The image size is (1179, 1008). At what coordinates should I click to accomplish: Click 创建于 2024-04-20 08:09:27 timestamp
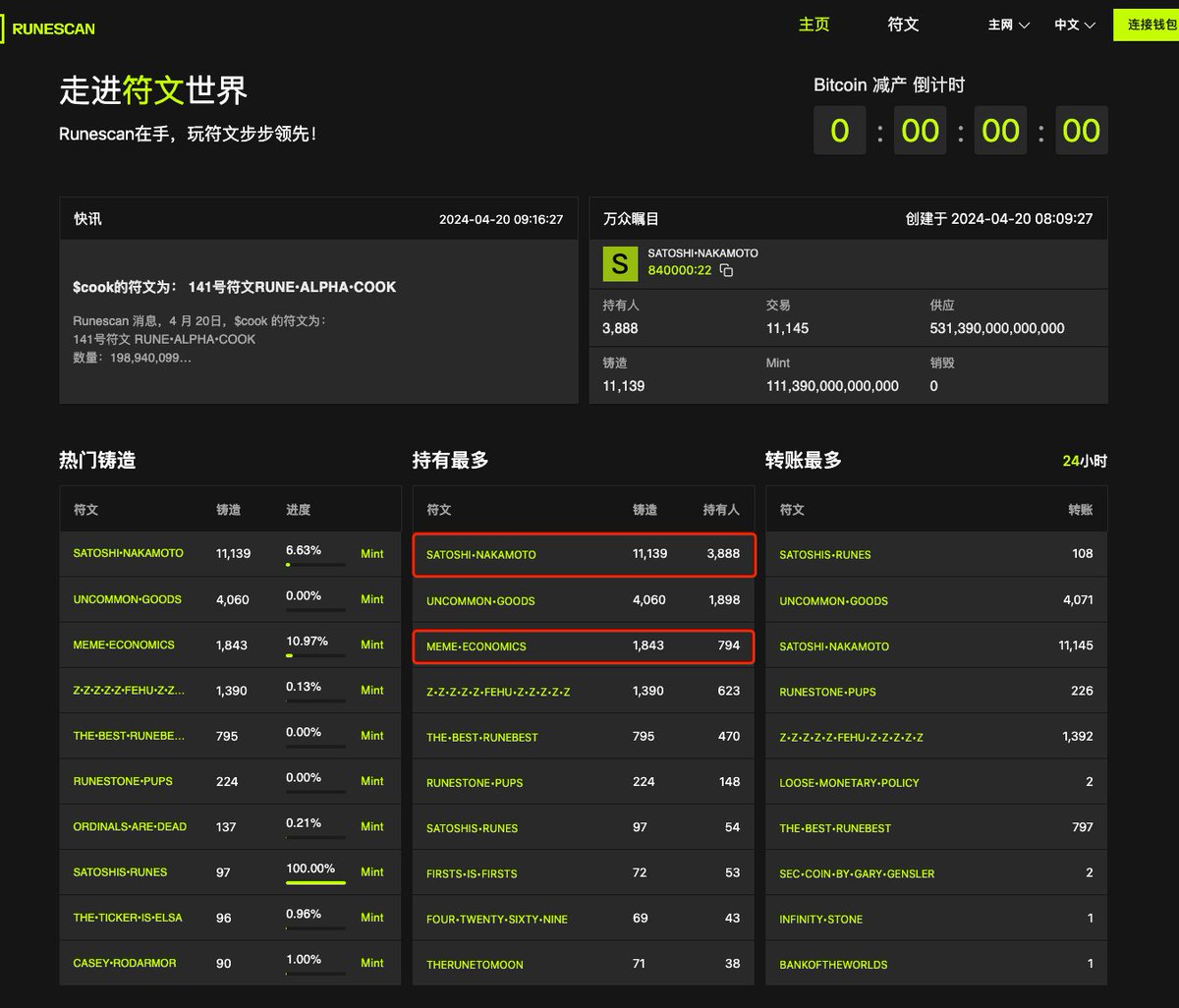999,219
